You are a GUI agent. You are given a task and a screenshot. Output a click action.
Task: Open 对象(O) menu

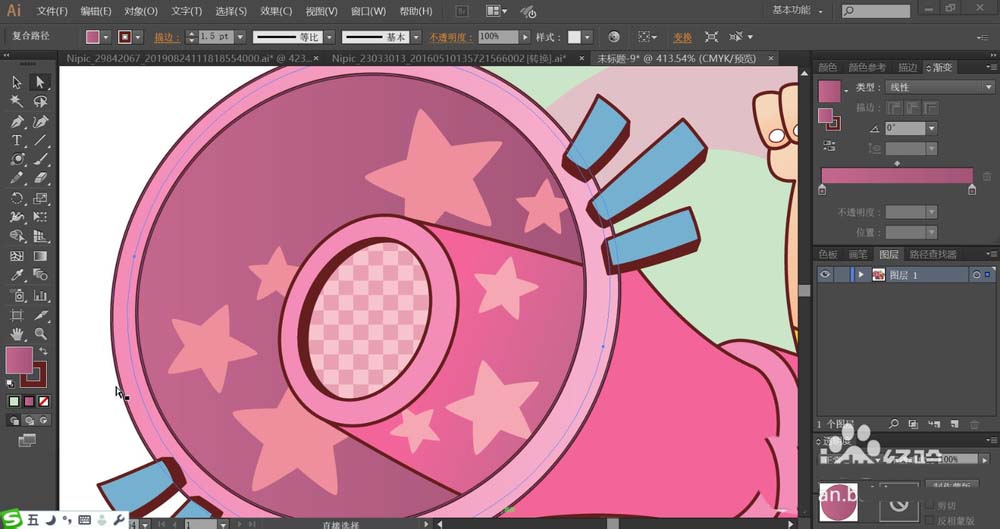pos(141,11)
